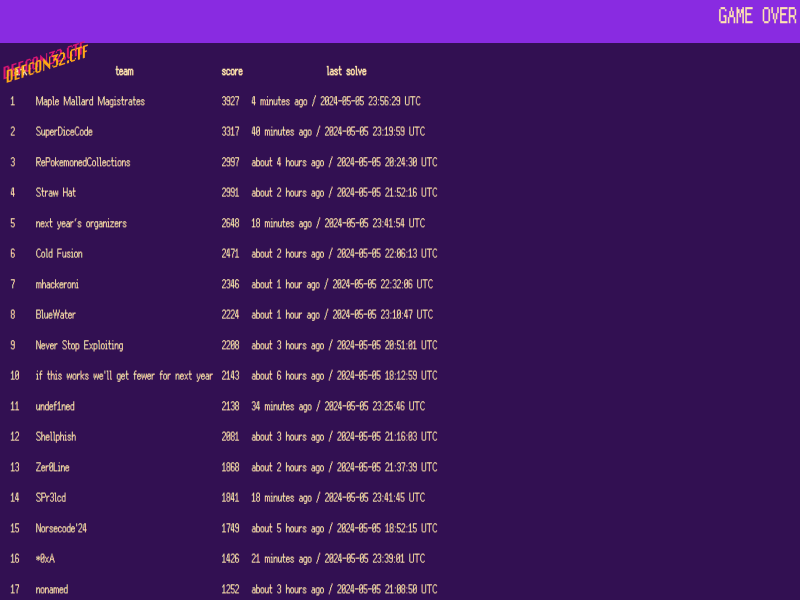Viewport: 800px width, 600px height.
Task: Click the nonamed team at rank 17
Action: coord(52,589)
